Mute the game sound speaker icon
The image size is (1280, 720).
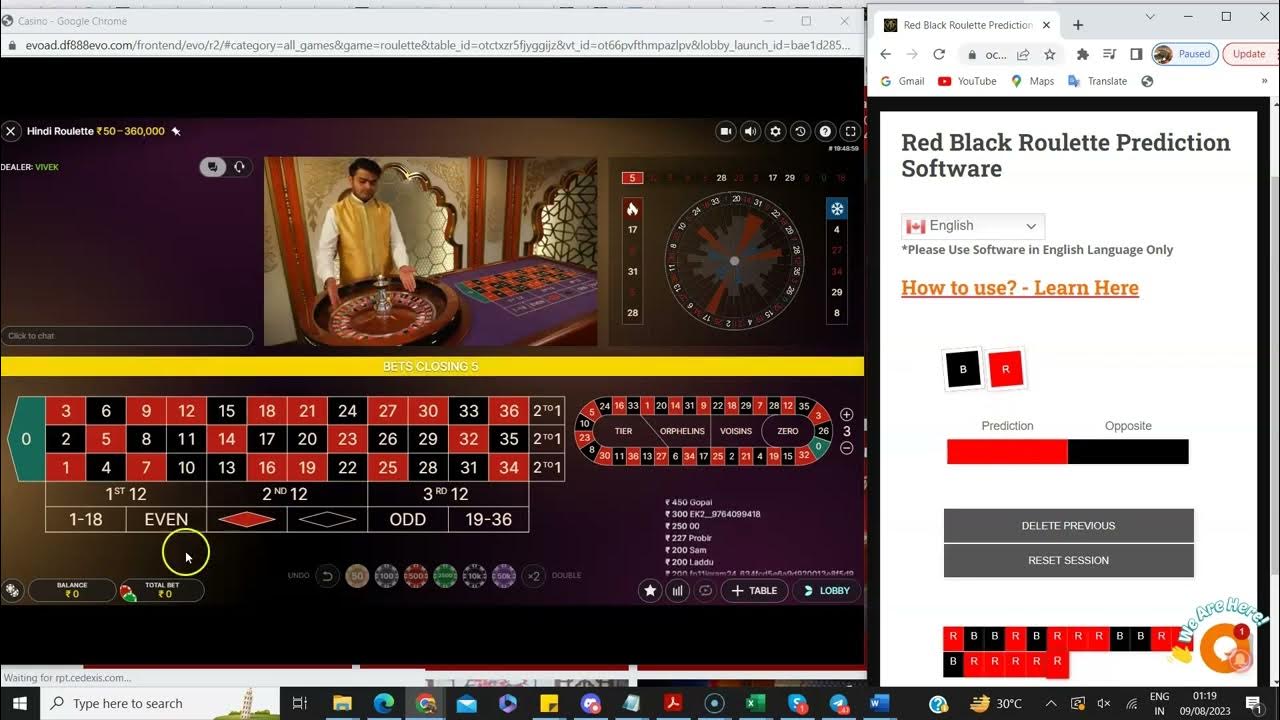(x=751, y=131)
